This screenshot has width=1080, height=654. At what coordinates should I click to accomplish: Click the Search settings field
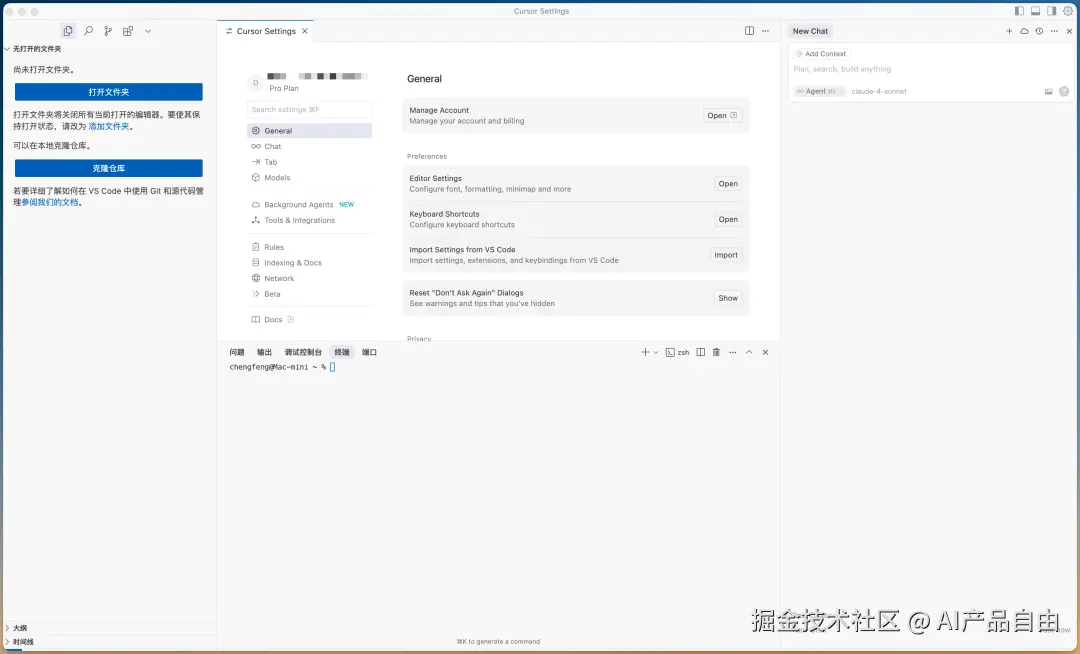[309, 109]
